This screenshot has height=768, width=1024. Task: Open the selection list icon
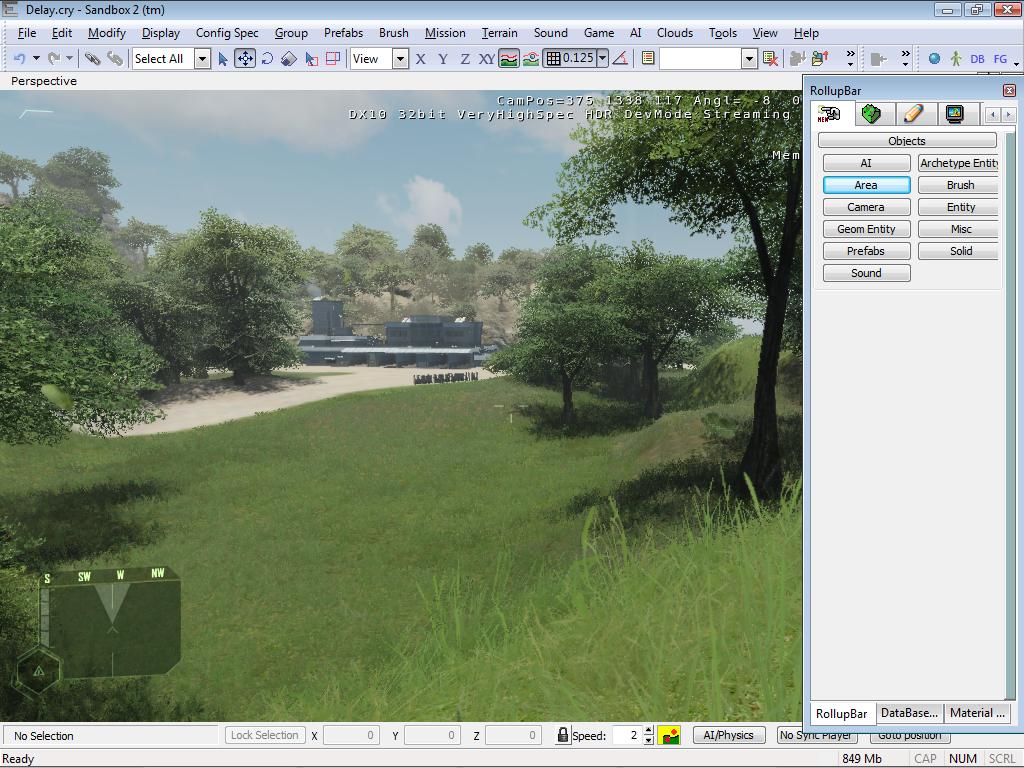(x=648, y=59)
